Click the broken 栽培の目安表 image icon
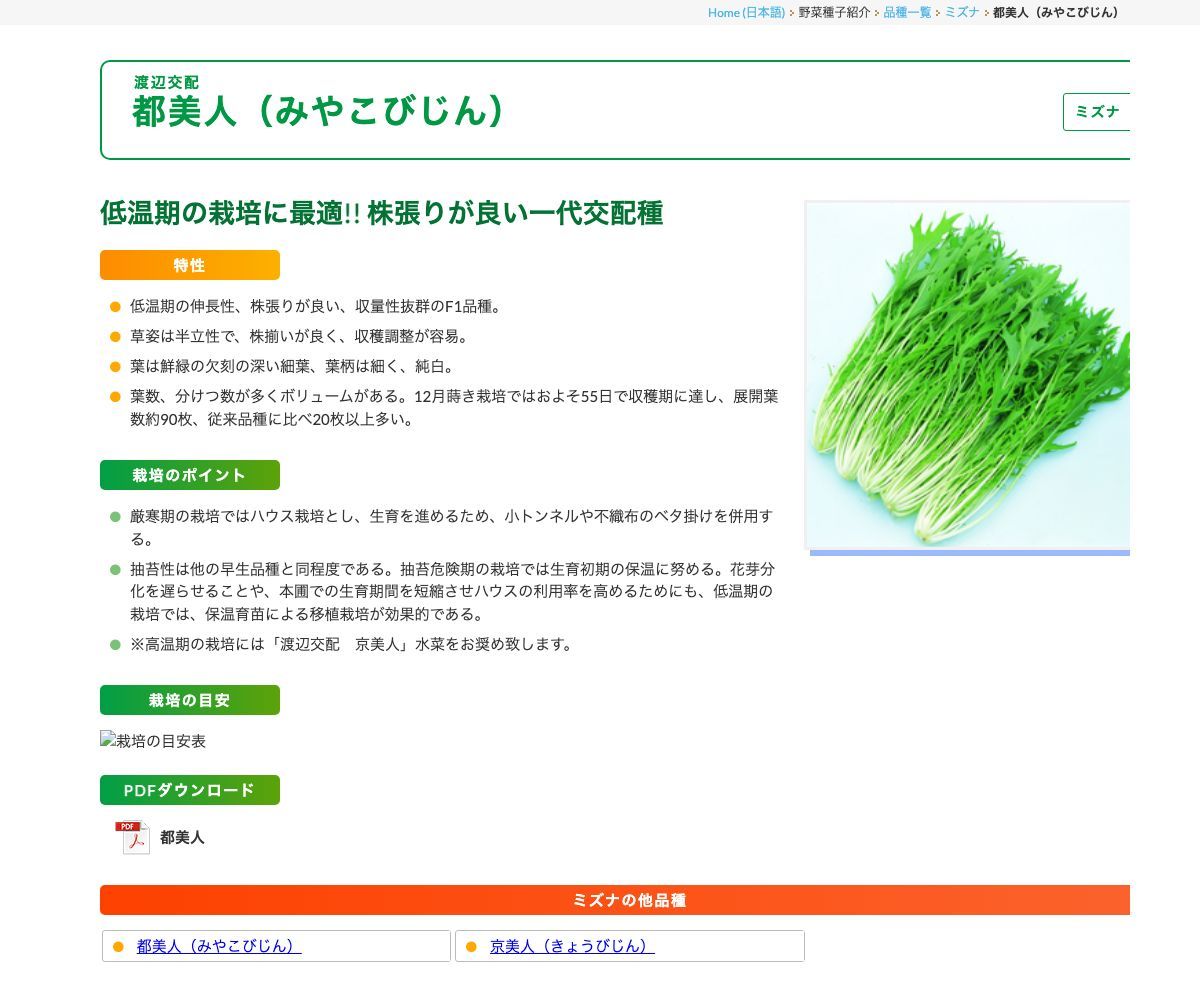Image resolution: width=1200 pixels, height=1000 pixels. point(108,741)
